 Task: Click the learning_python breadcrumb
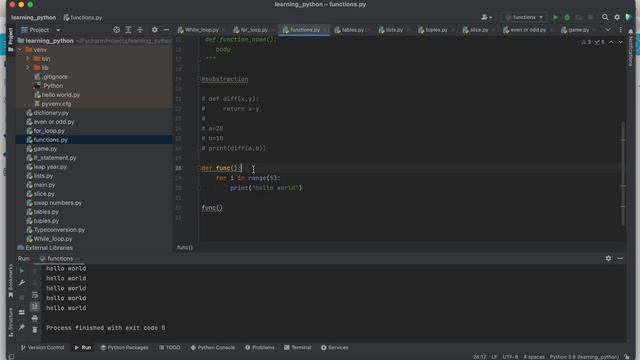(x=33, y=18)
